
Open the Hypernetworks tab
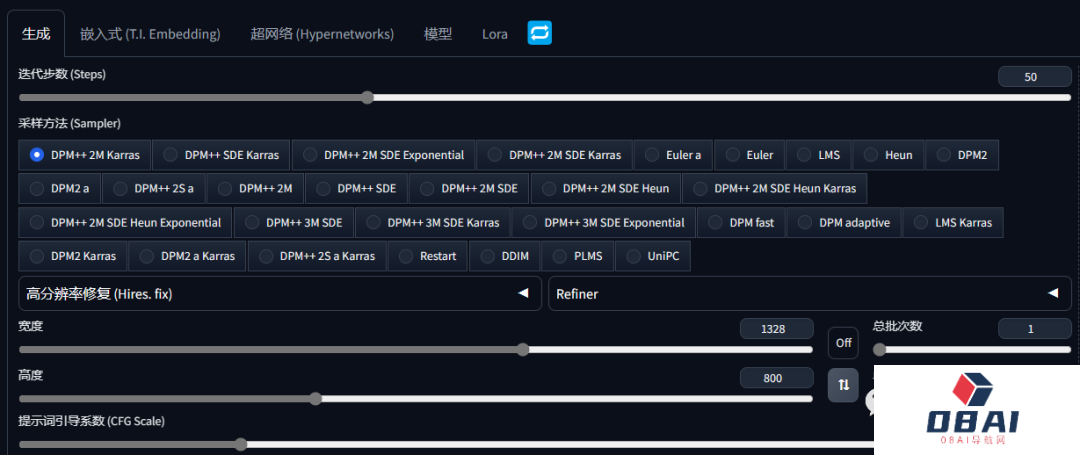coord(322,34)
